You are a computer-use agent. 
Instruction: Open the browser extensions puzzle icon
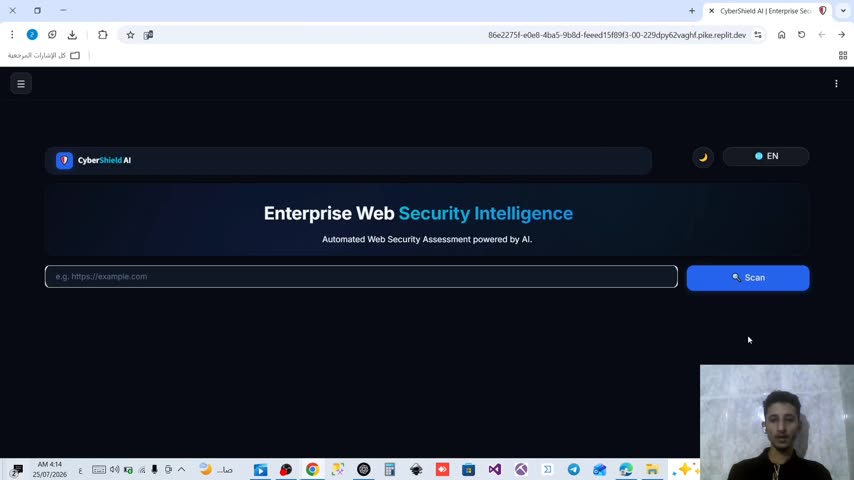[x=102, y=35]
